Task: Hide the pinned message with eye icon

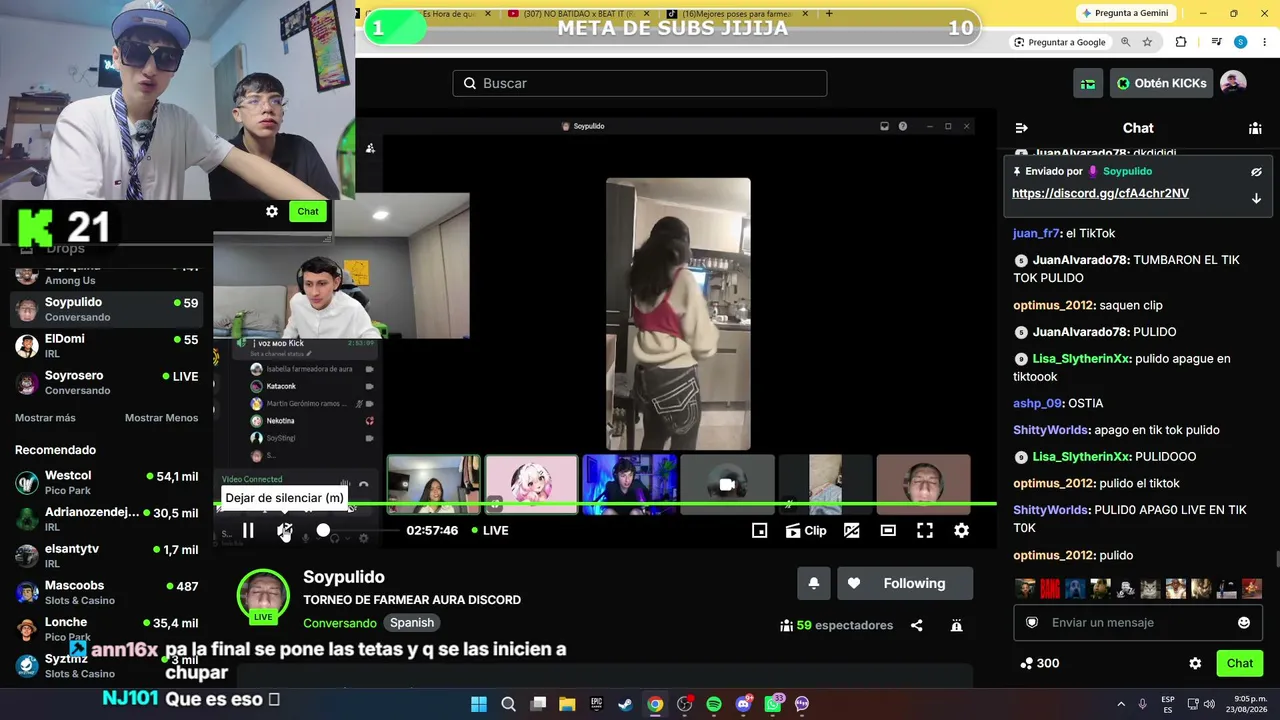Action: 1256,172
